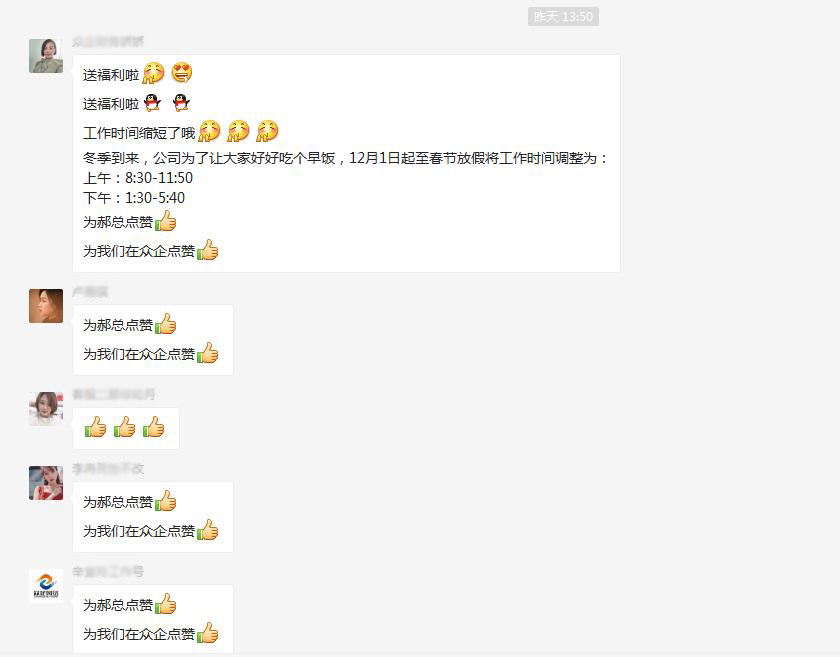Click last hugging emoji after 工作时间缩短了哦
Image resolution: width=840 pixels, height=657 pixels.
pos(267,130)
